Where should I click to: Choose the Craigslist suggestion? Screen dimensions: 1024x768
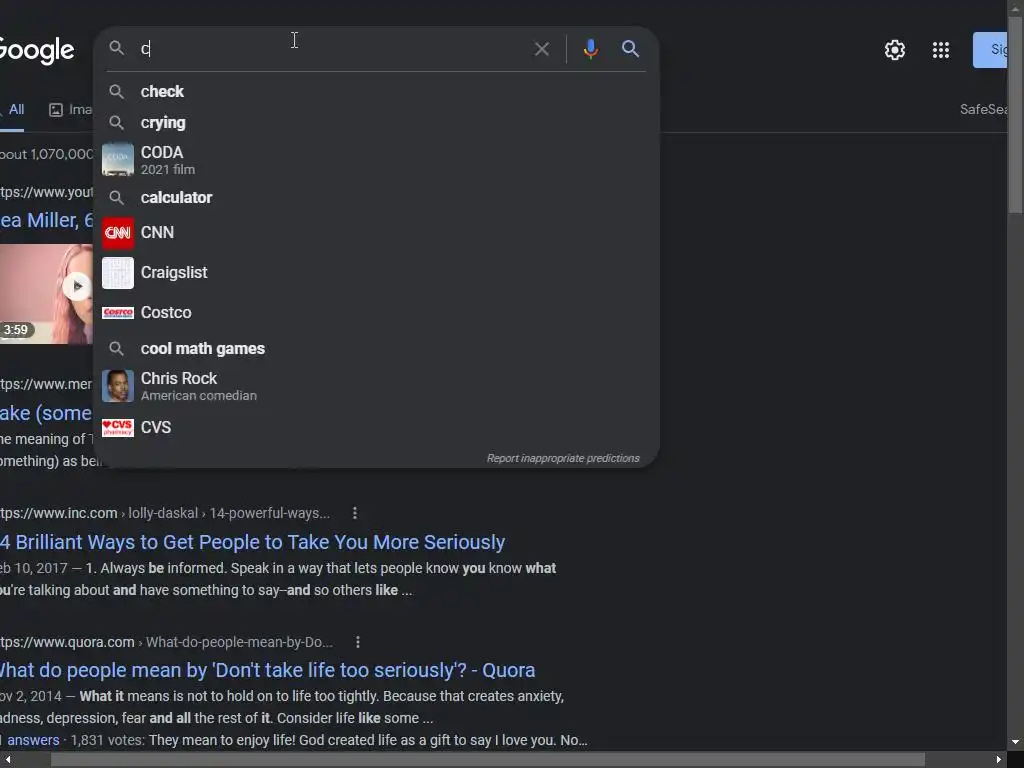pos(376,272)
